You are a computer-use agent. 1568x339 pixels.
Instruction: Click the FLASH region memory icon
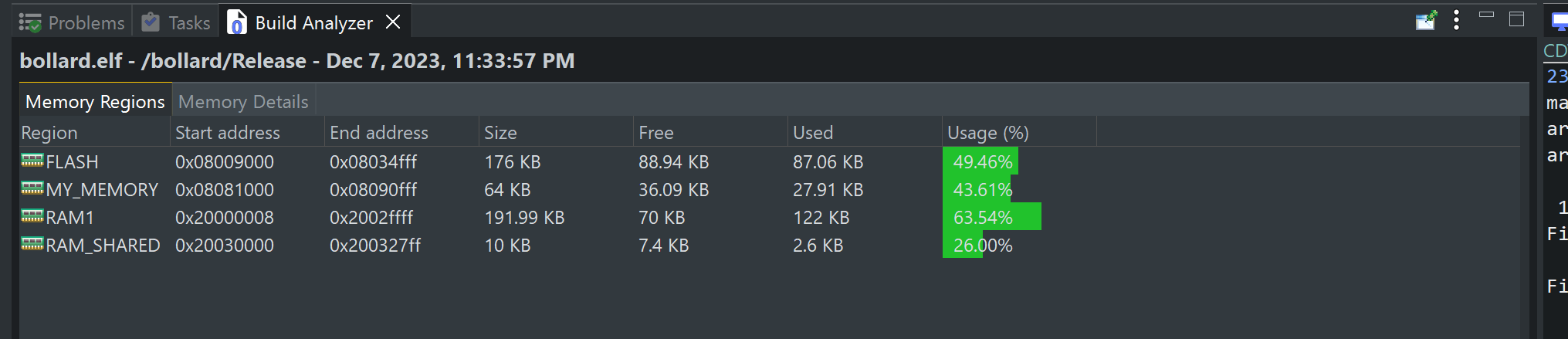32,161
